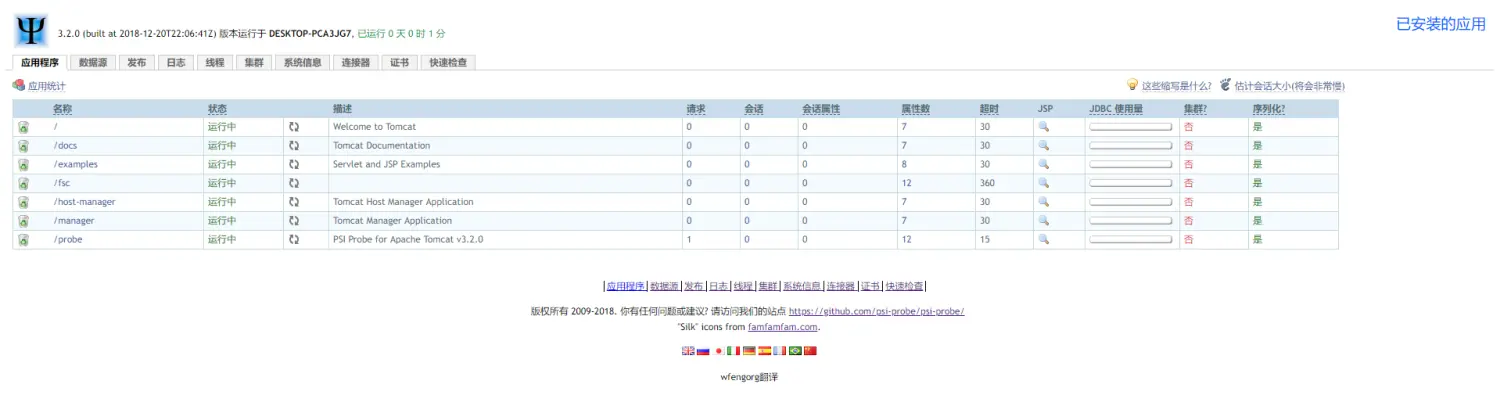Select the 集群 tab
The width and height of the screenshot is (1500, 413).
coord(254,62)
